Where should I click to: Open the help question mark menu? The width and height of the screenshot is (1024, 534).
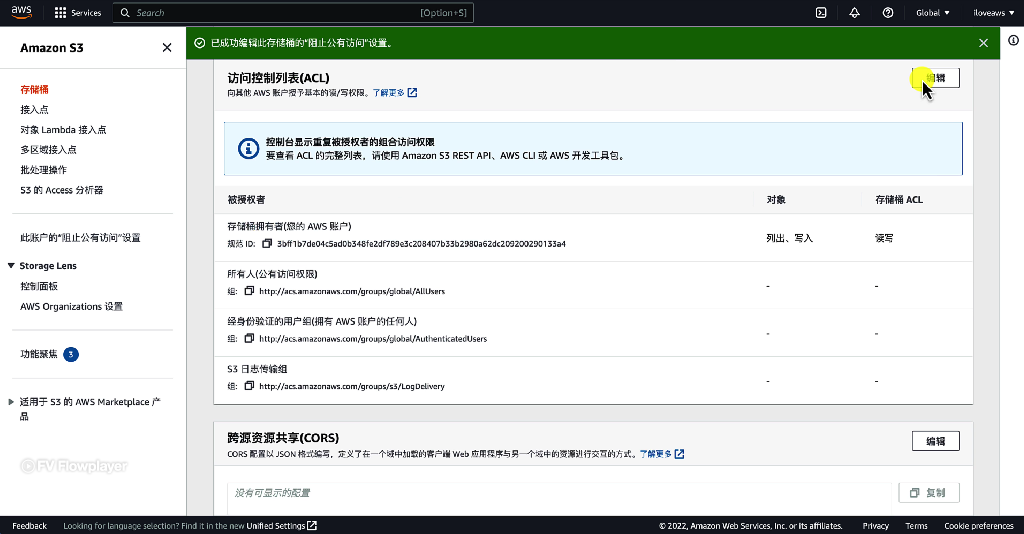(888, 12)
